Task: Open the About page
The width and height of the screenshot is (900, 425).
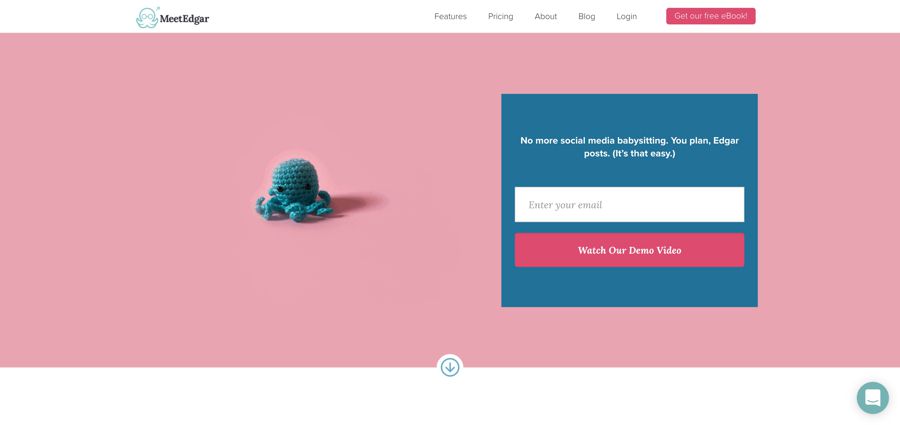Action: tap(546, 16)
